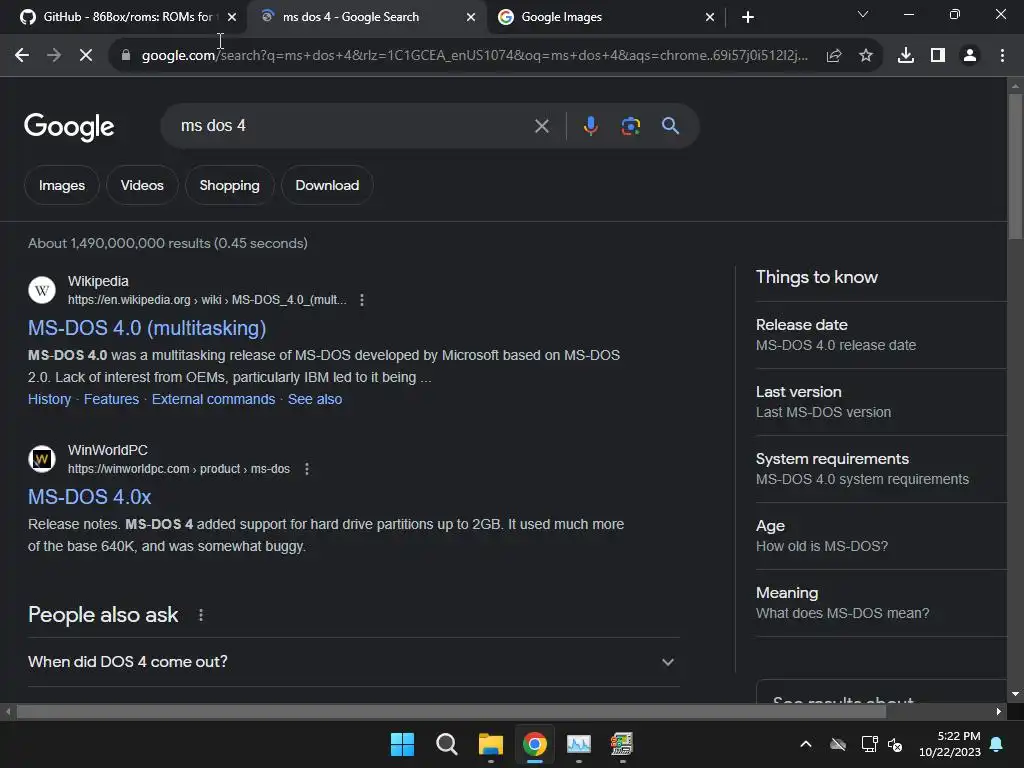1024x768 pixels.
Task: Open the Meaning topic
Action: click(881, 603)
